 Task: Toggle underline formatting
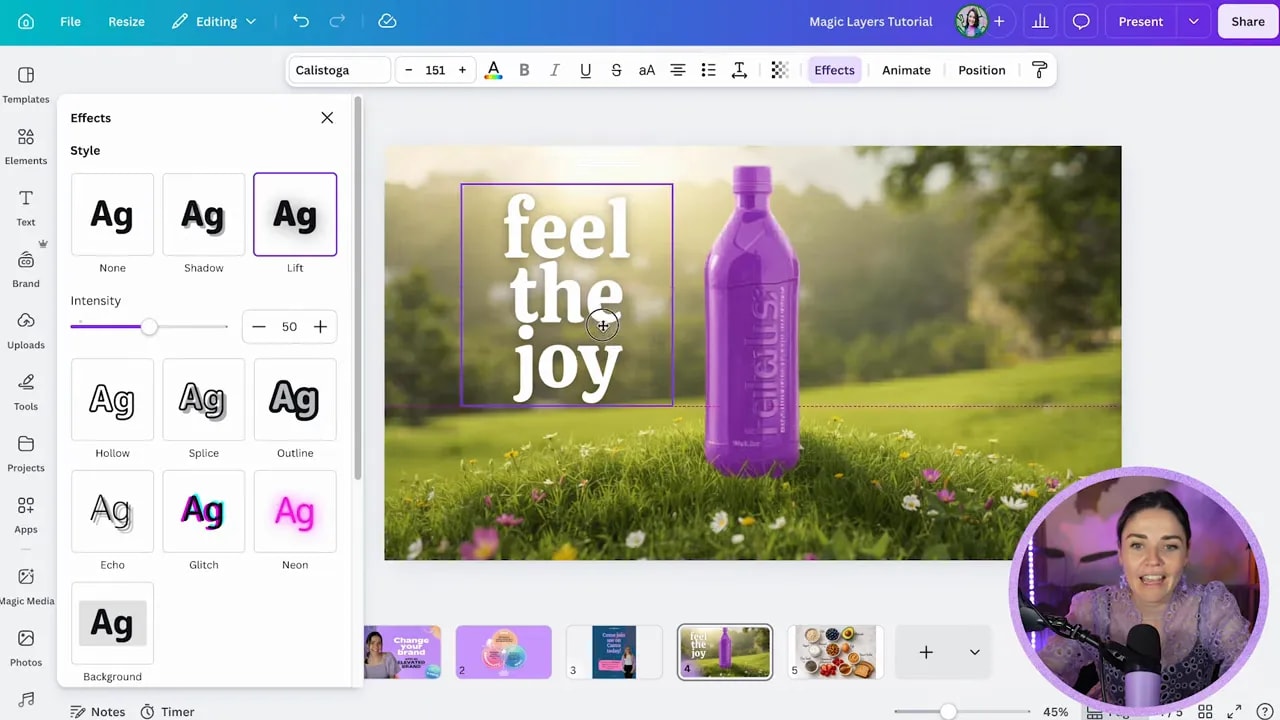pos(585,70)
